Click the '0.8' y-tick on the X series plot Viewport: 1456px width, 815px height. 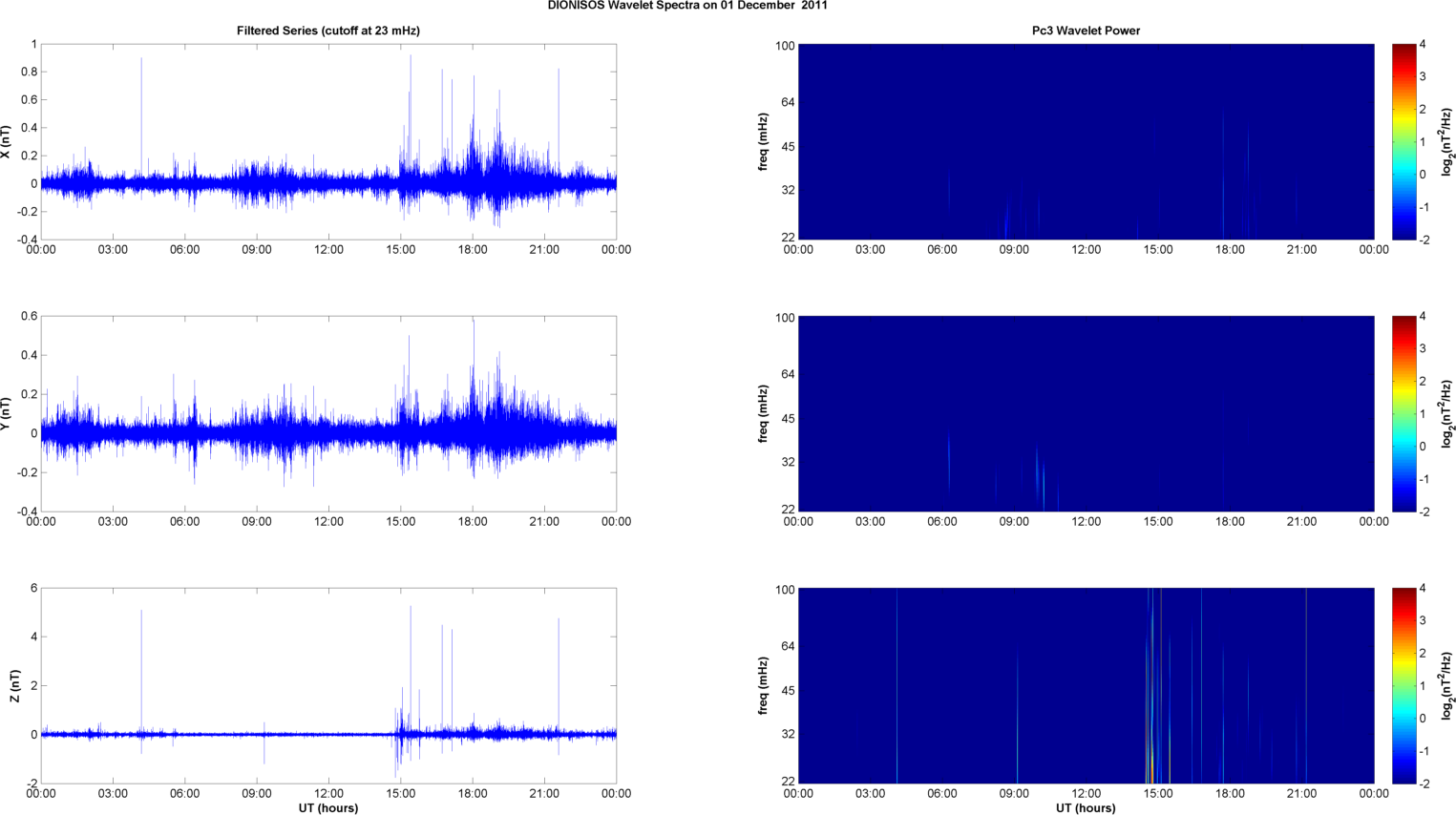click(30, 73)
